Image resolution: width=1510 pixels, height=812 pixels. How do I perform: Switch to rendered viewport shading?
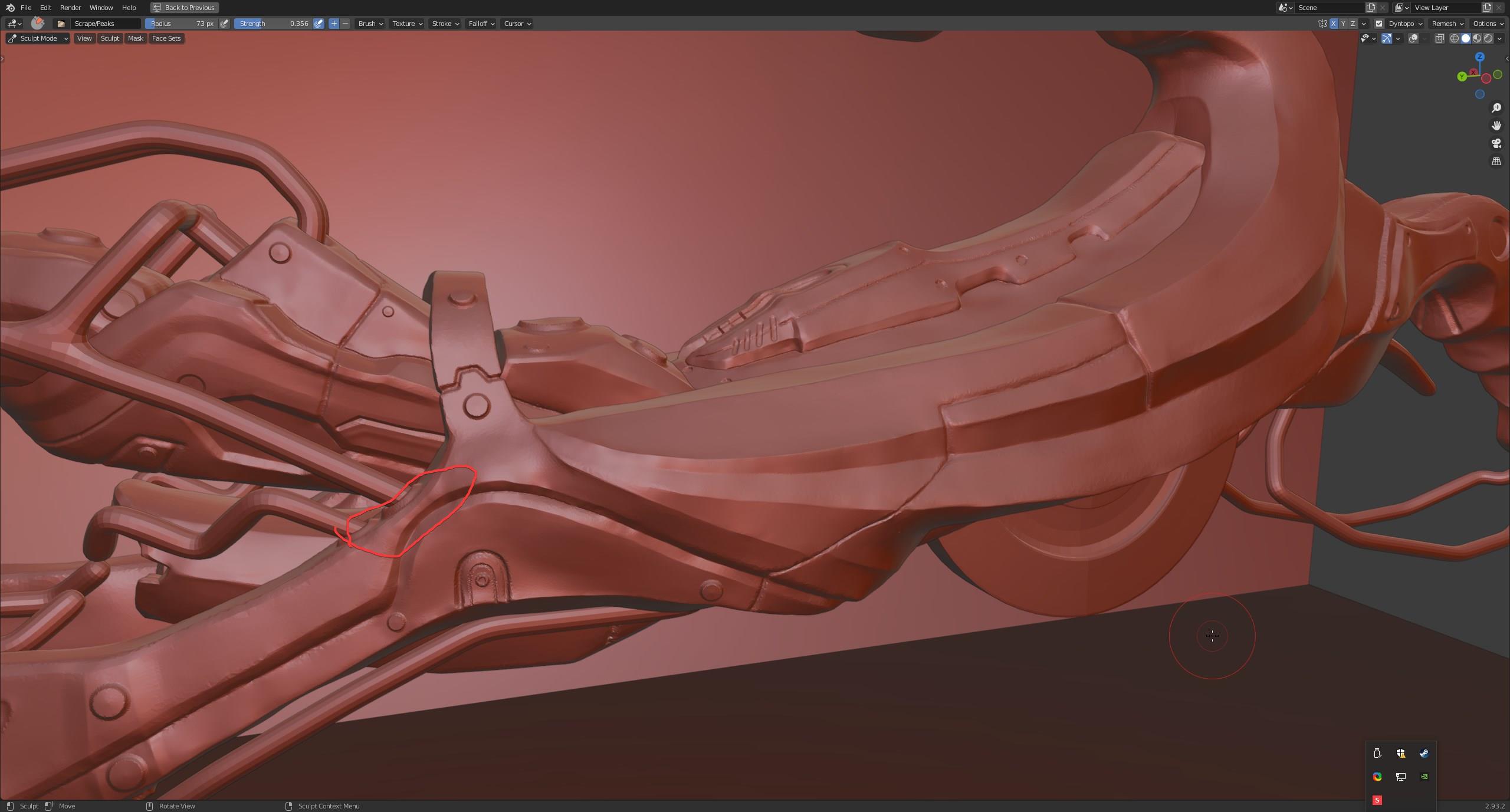(x=1488, y=38)
